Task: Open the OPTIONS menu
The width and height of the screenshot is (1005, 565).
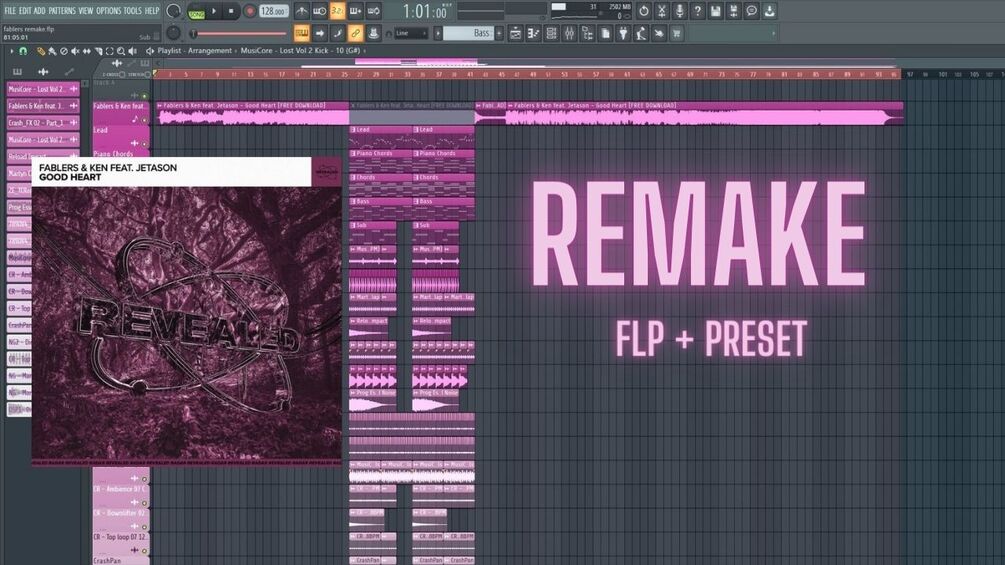Action: [x=108, y=11]
